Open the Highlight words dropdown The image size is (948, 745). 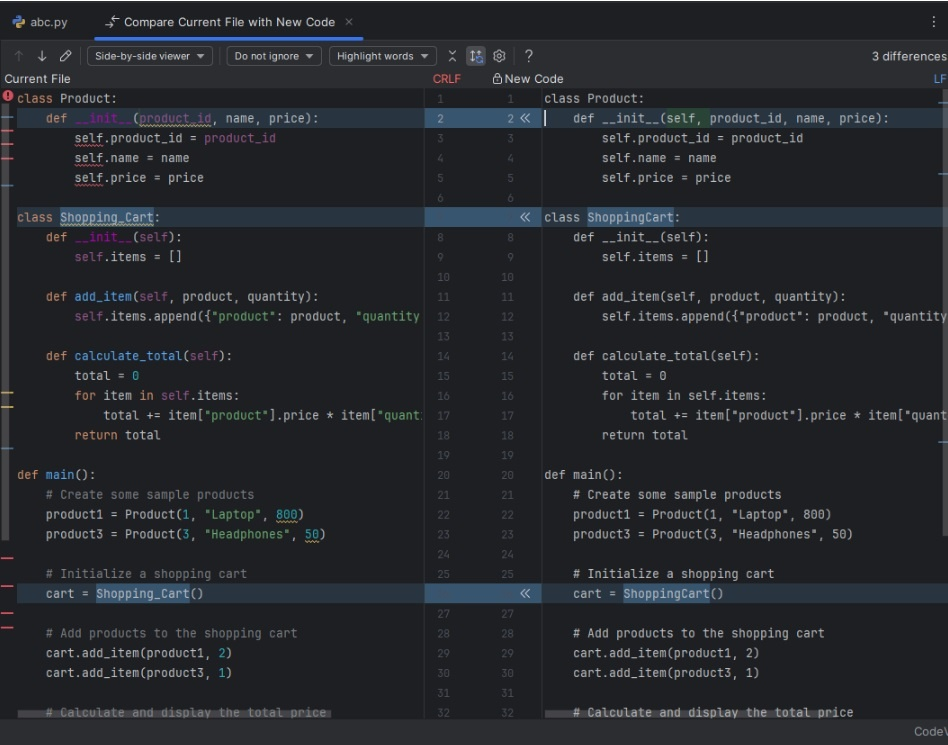point(382,56)
